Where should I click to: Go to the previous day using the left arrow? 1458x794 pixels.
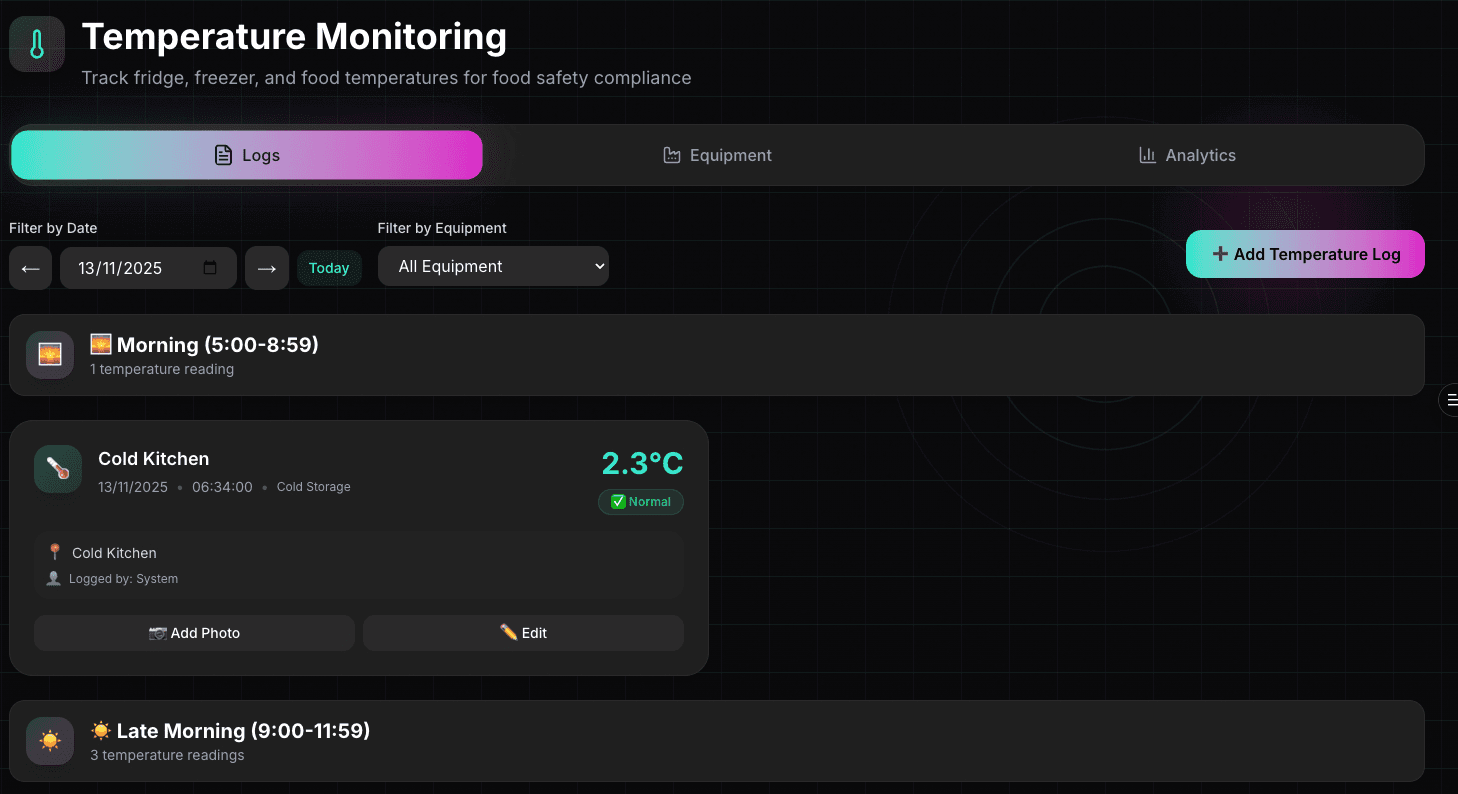coord(30,267)
